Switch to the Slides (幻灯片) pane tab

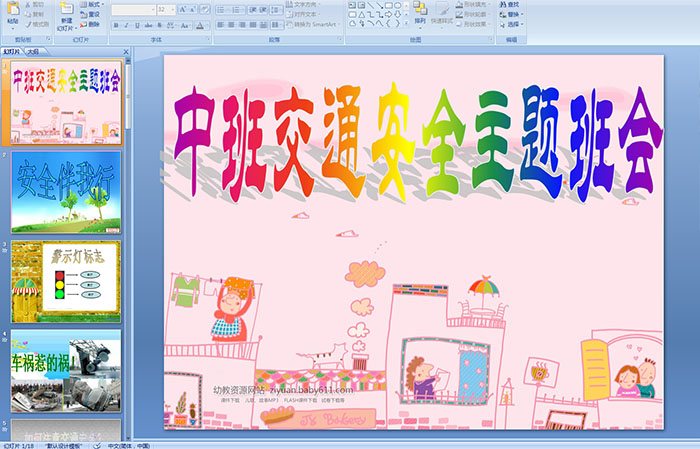pos(12,52)
